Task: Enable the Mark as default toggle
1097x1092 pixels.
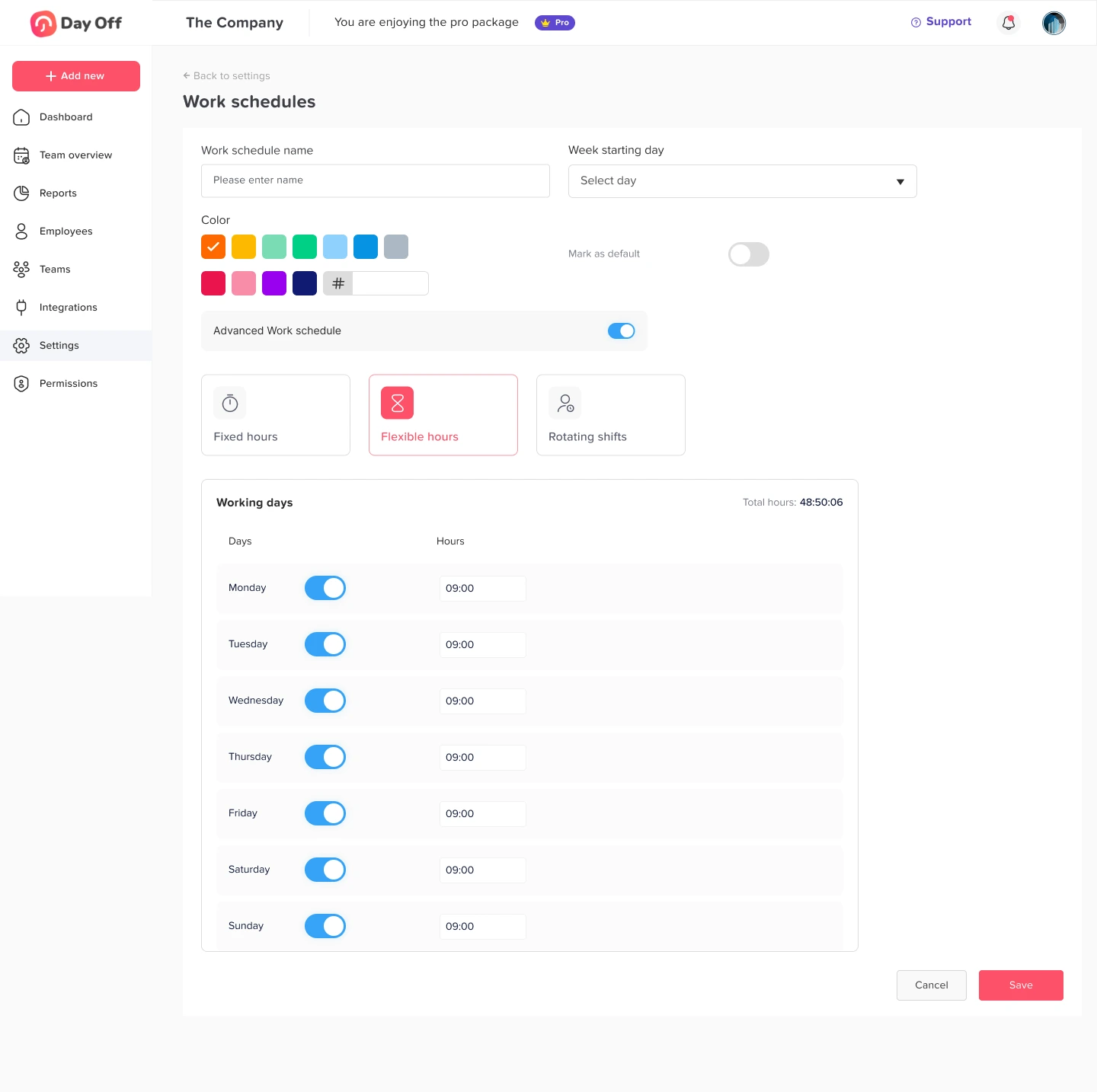Action: (748, 254)
